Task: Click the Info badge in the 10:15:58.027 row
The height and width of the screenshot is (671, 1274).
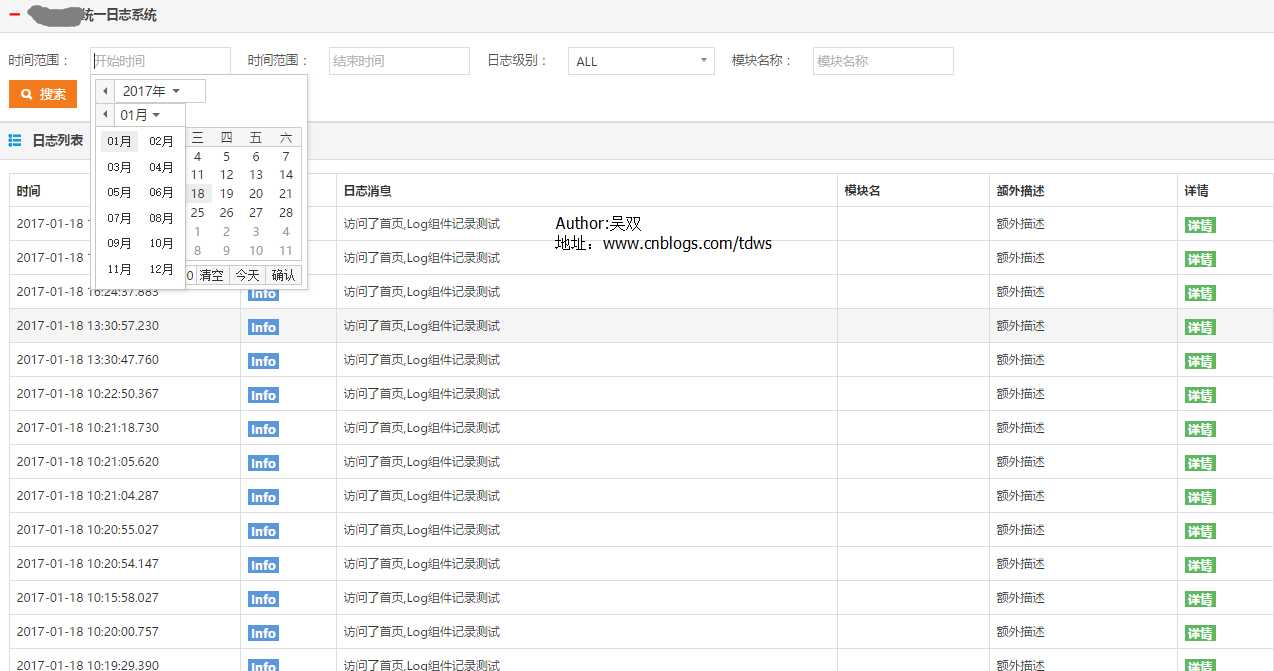Action: coord(263,599)
